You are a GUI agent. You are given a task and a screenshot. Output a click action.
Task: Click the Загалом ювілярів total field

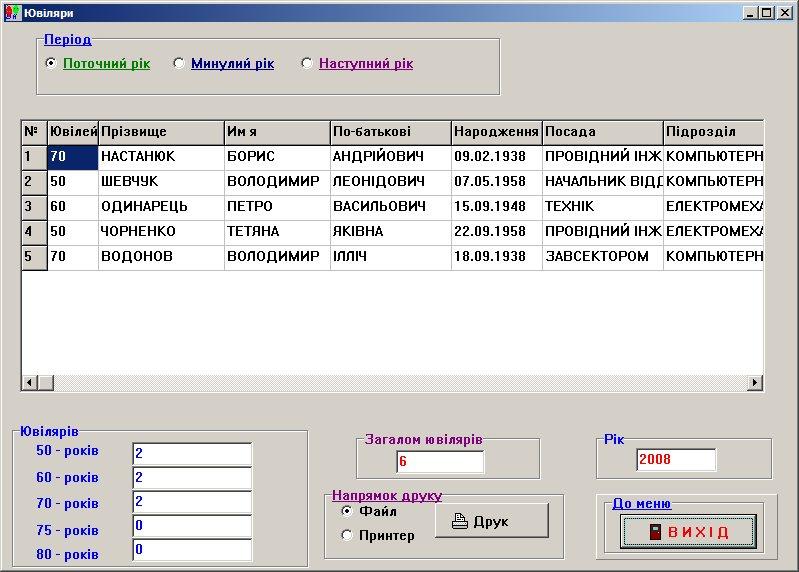pos(440,461)
